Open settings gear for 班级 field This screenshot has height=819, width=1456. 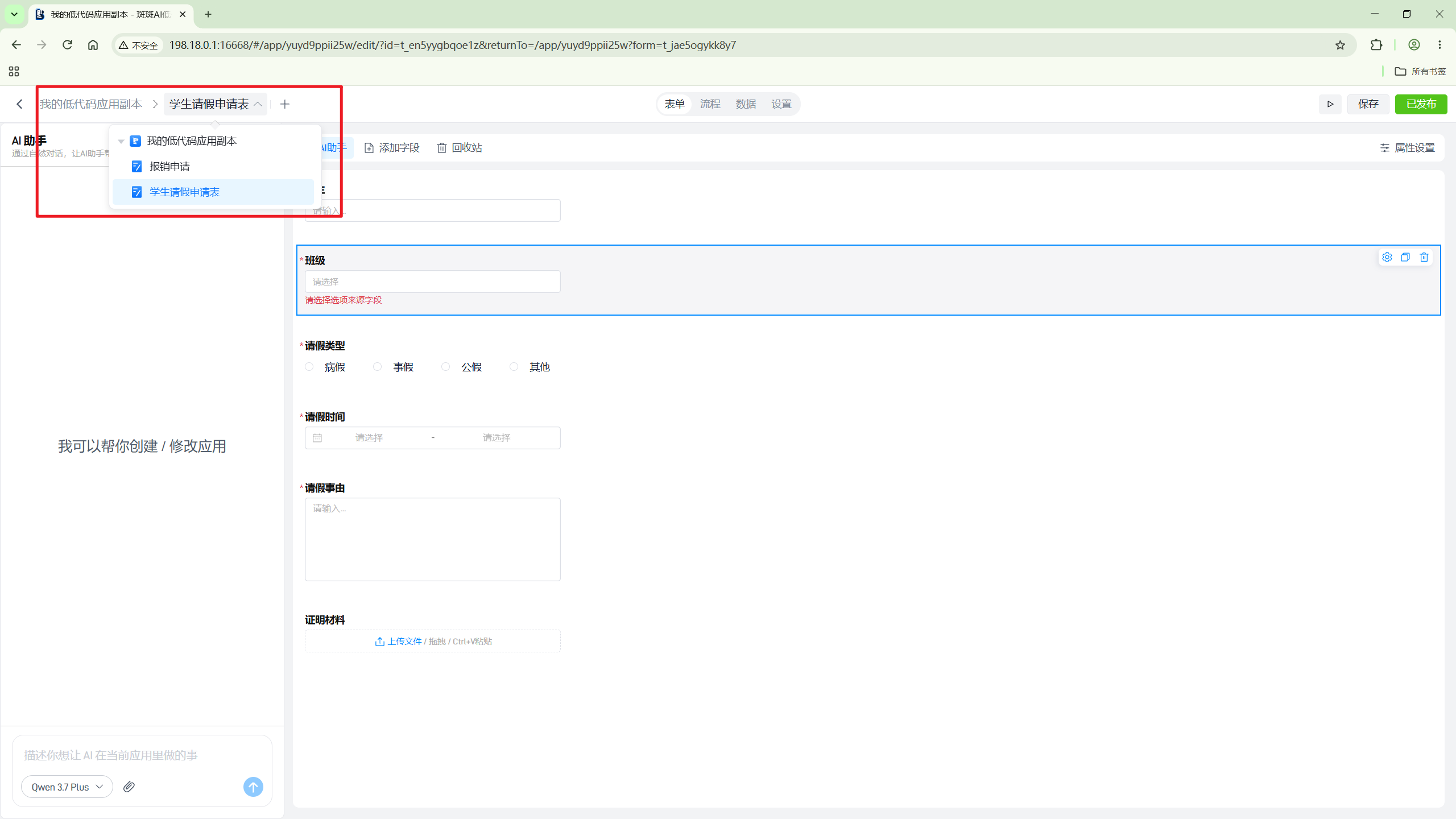[1387, 257]
